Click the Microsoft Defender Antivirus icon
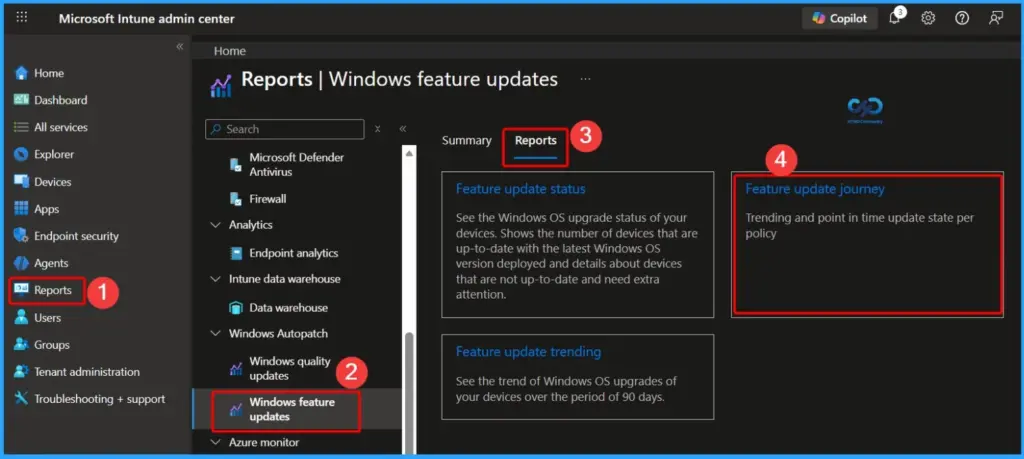 pos(236,165)
